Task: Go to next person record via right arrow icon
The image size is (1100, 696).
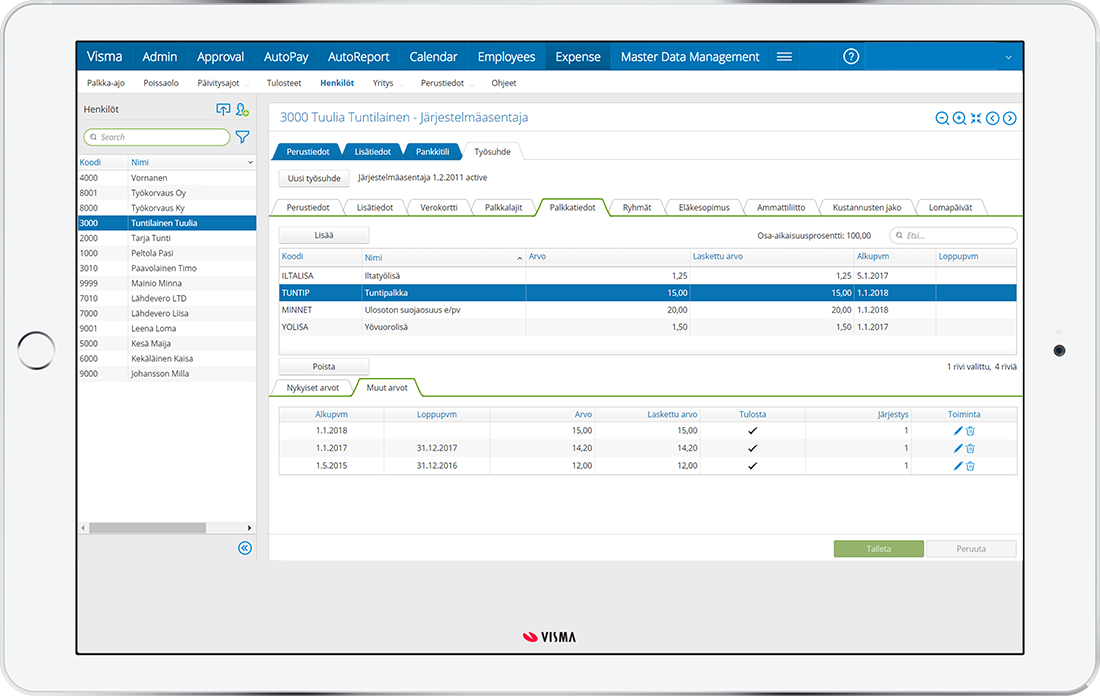Action: [x=1010, y=118]
